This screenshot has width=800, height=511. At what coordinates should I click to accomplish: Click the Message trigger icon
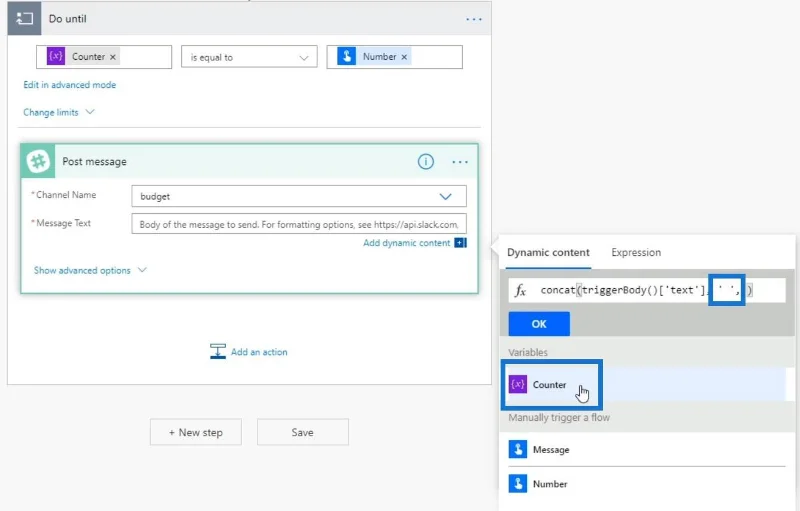[518, 449]
